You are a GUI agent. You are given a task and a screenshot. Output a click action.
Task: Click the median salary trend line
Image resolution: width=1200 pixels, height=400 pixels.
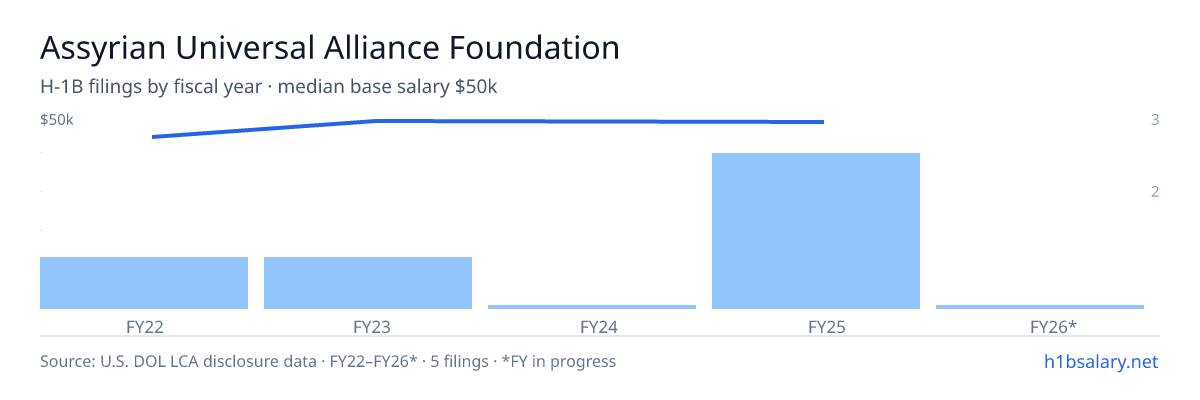[x=488, y=122]
